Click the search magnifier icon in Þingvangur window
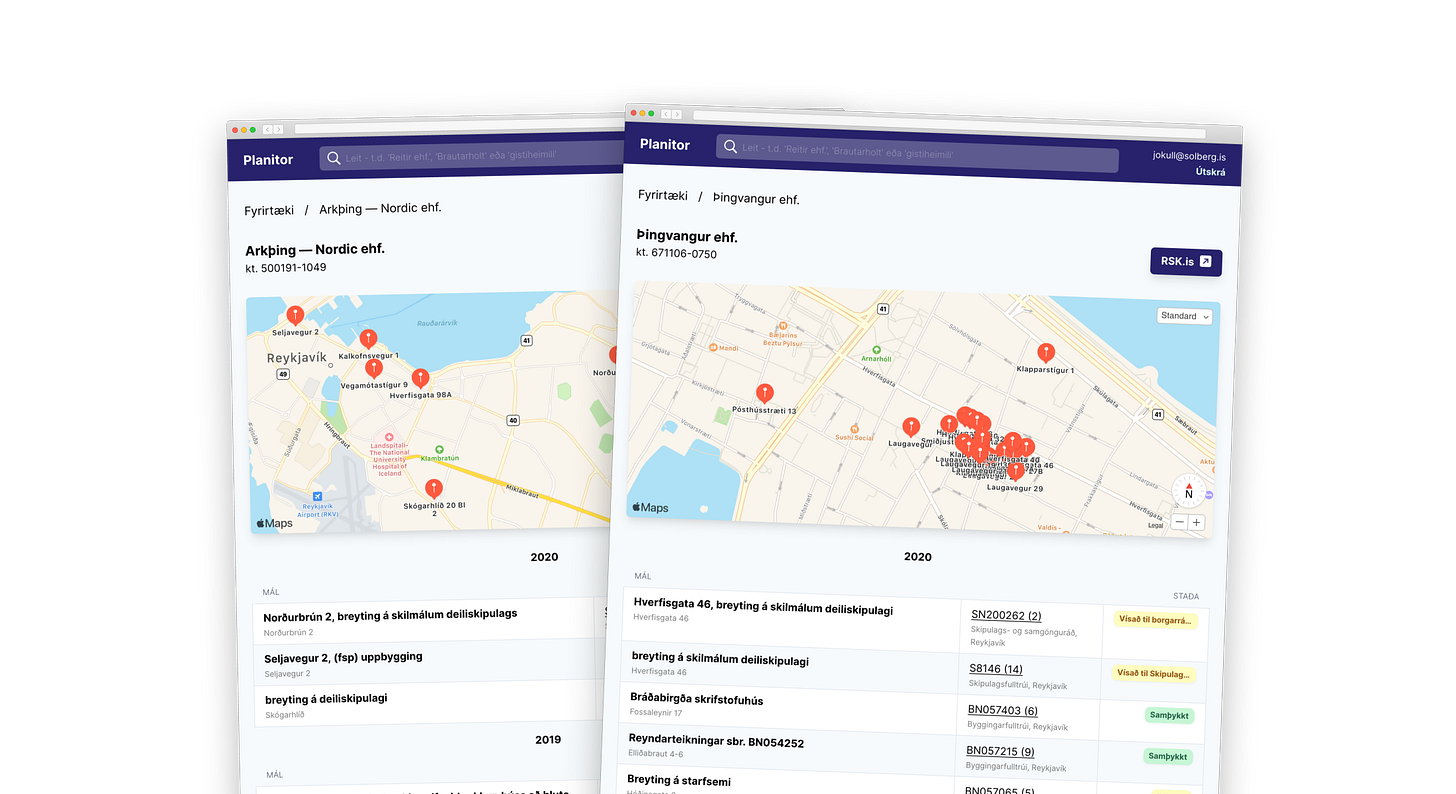Viewport: 1456px width, 794px height. pos(729,147)
